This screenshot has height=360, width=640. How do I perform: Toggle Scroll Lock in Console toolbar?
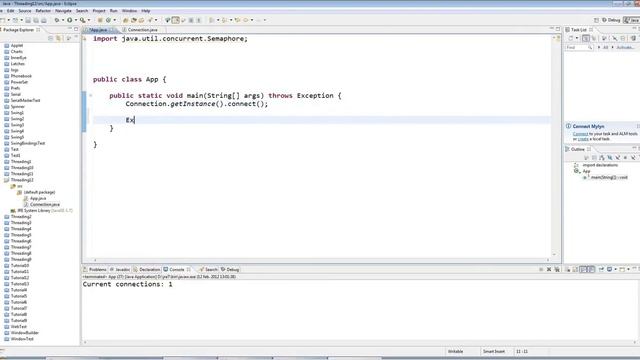click(576, 269)
